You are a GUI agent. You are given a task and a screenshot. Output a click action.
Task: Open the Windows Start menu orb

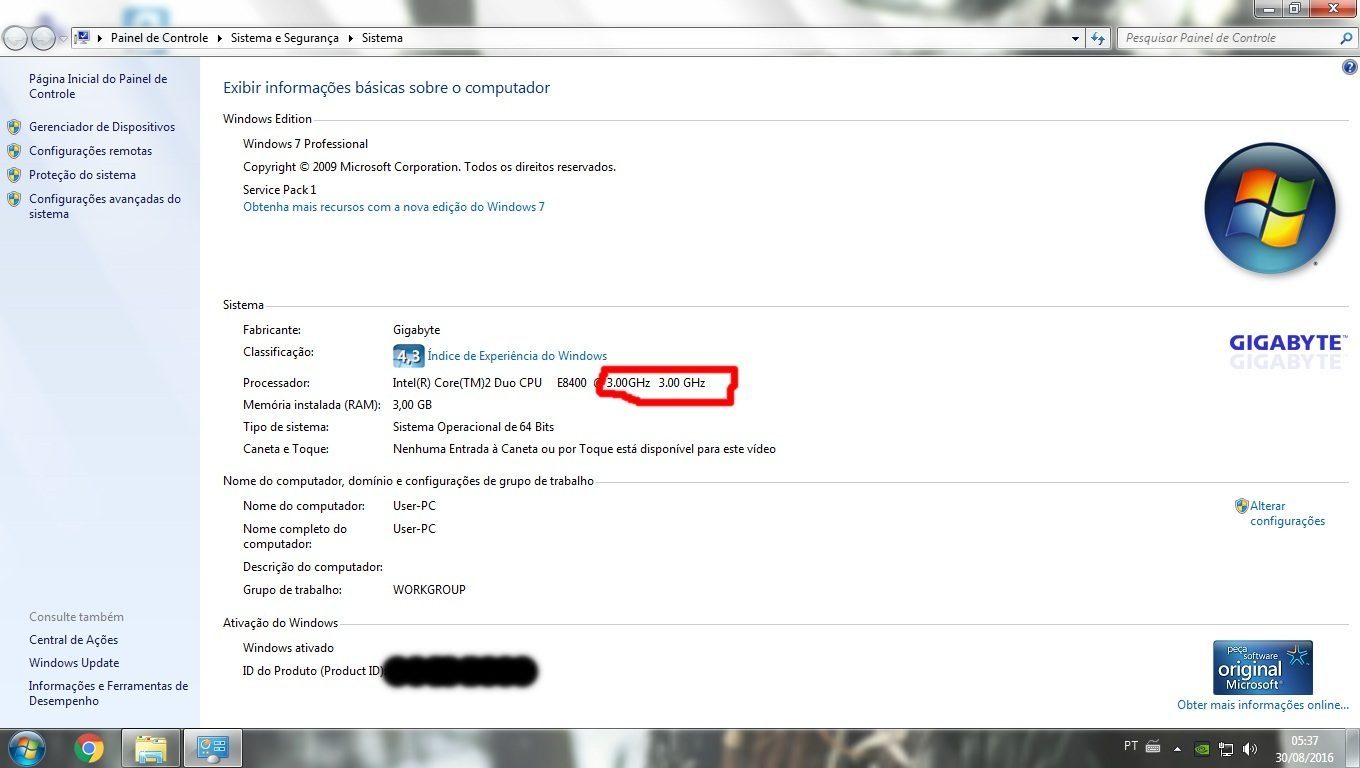click(x=25, y=748)
